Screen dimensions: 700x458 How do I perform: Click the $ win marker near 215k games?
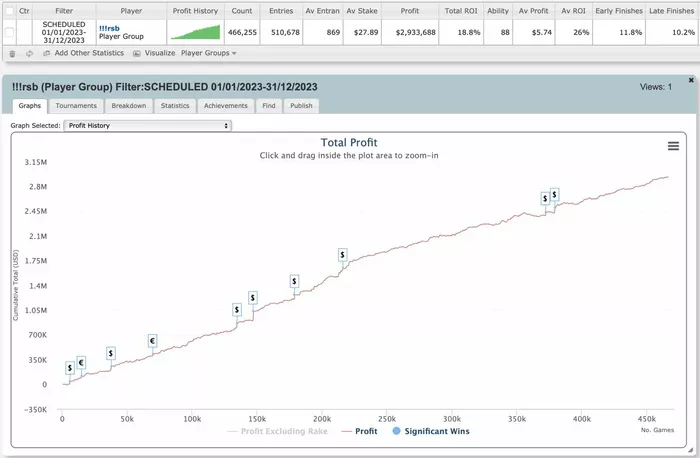click(x=342, y=255)
